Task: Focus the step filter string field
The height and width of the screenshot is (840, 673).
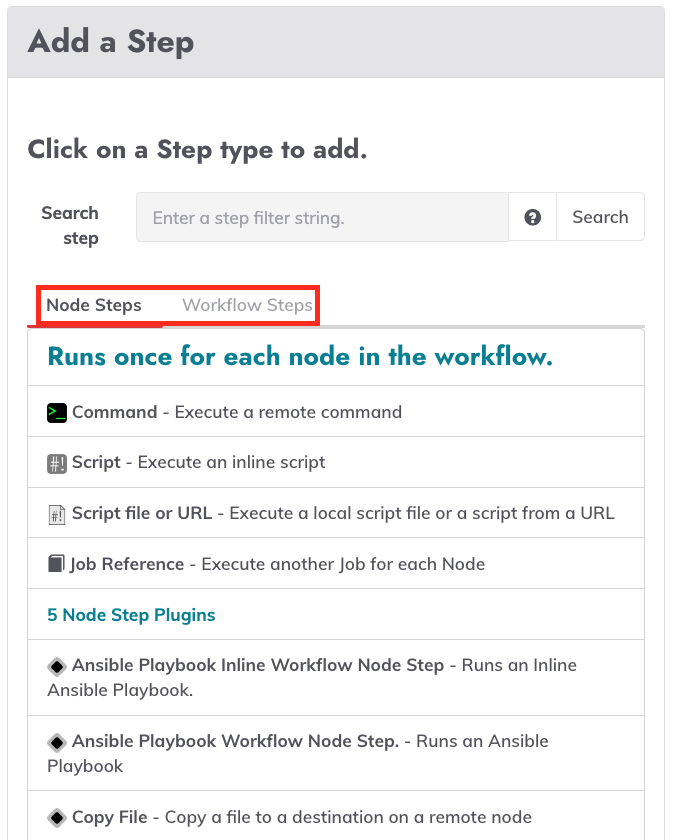Action: pos(322,217)
